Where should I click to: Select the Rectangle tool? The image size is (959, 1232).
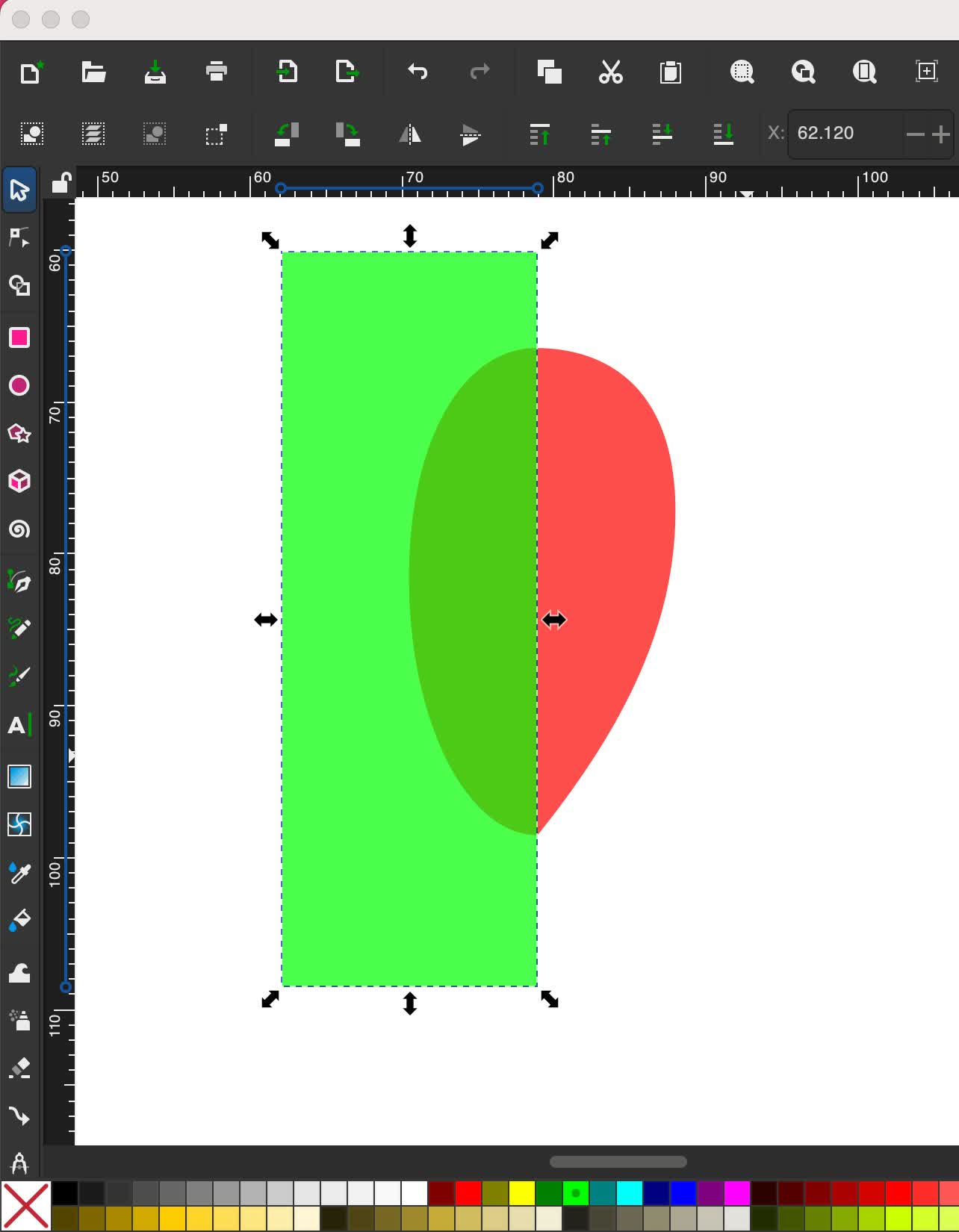pyautogui.click(x=19, y=337)
